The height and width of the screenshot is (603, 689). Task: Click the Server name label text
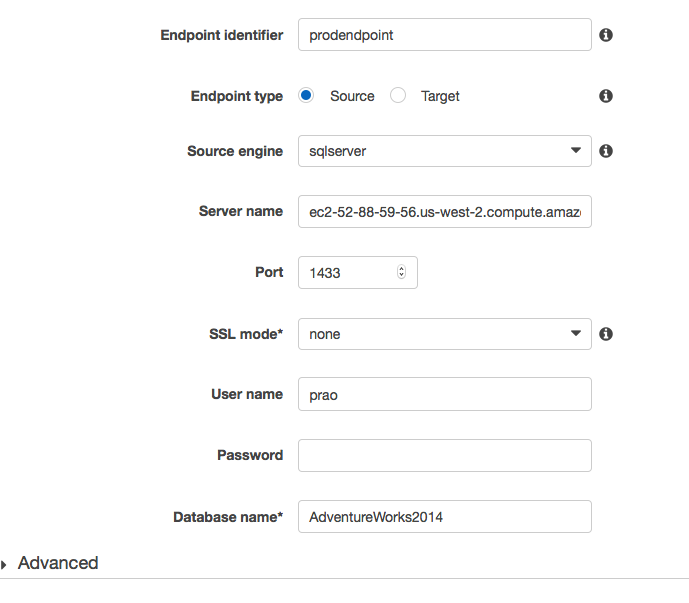coord(240,211)
